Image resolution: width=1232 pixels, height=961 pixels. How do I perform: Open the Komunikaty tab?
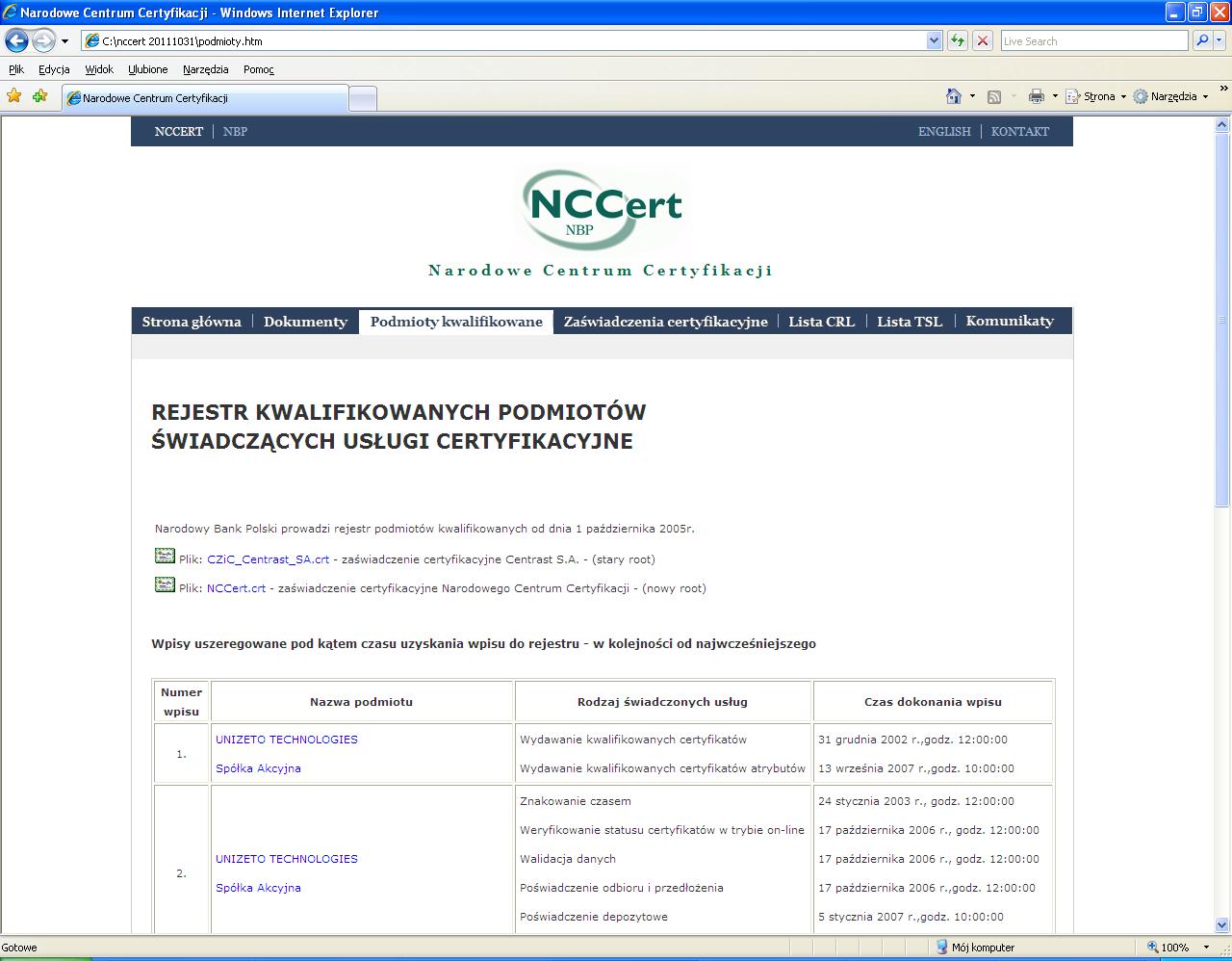[x=1010, y=322]
